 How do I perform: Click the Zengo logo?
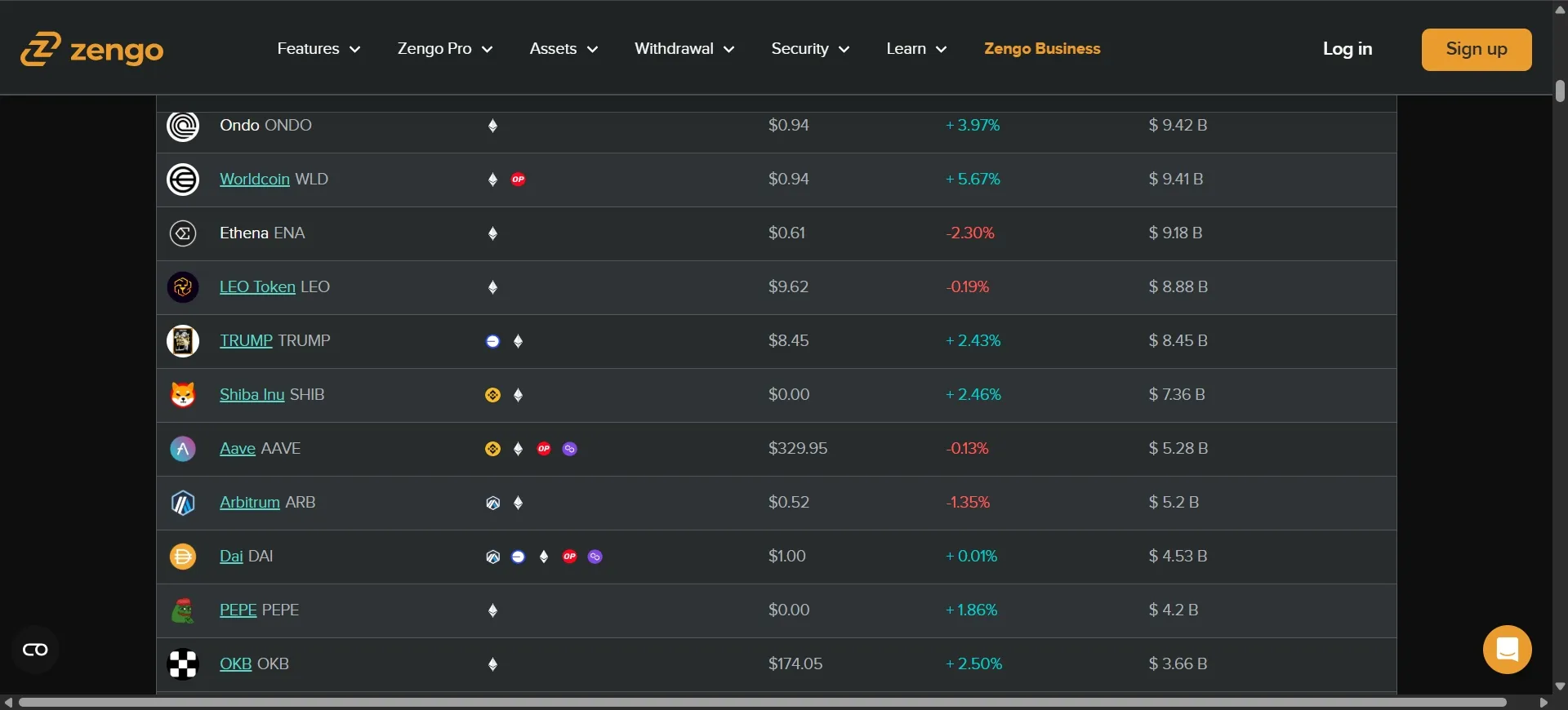[91, 50]
